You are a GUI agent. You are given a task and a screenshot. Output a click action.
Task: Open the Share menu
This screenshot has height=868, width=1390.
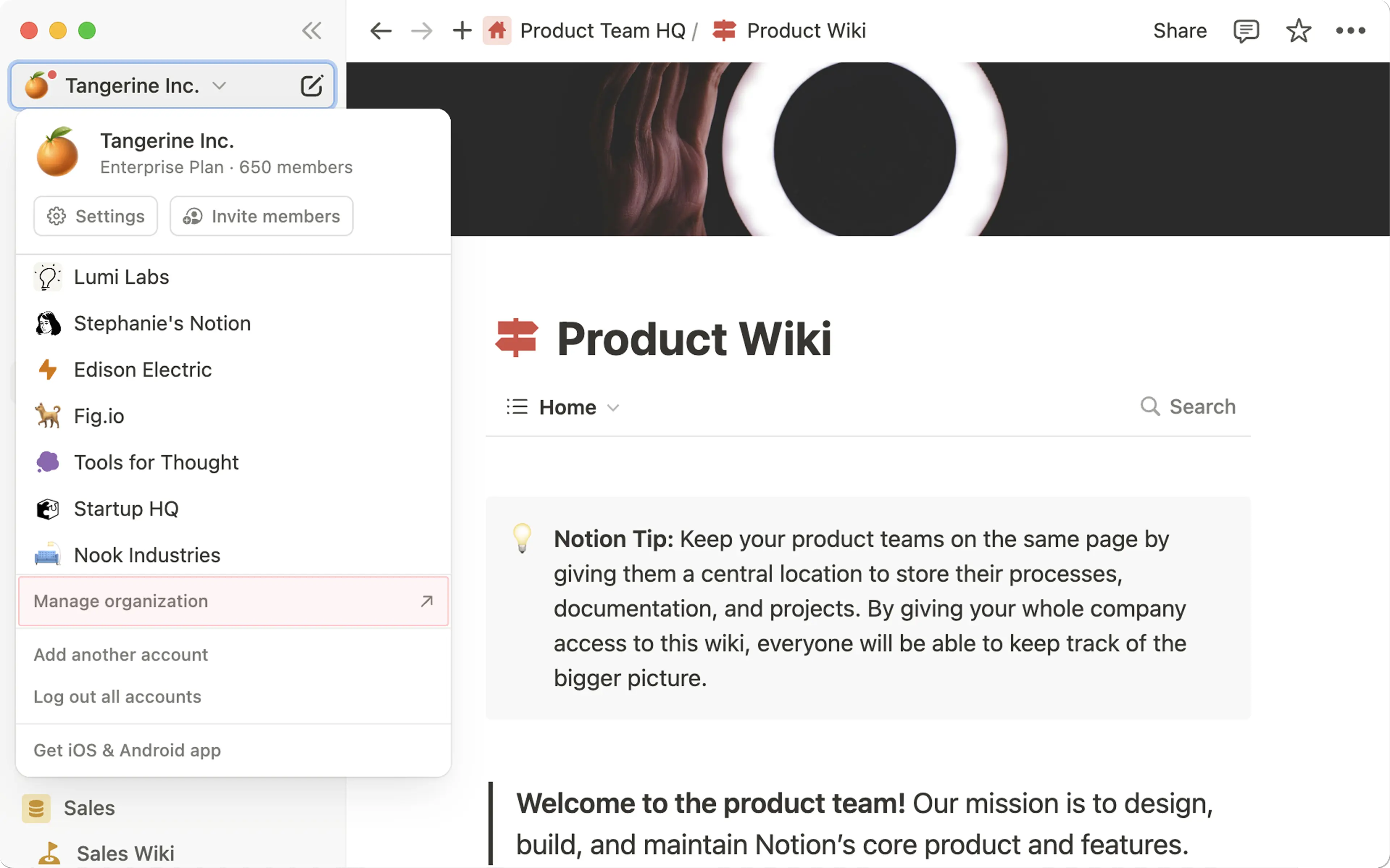coord(1180,31)
